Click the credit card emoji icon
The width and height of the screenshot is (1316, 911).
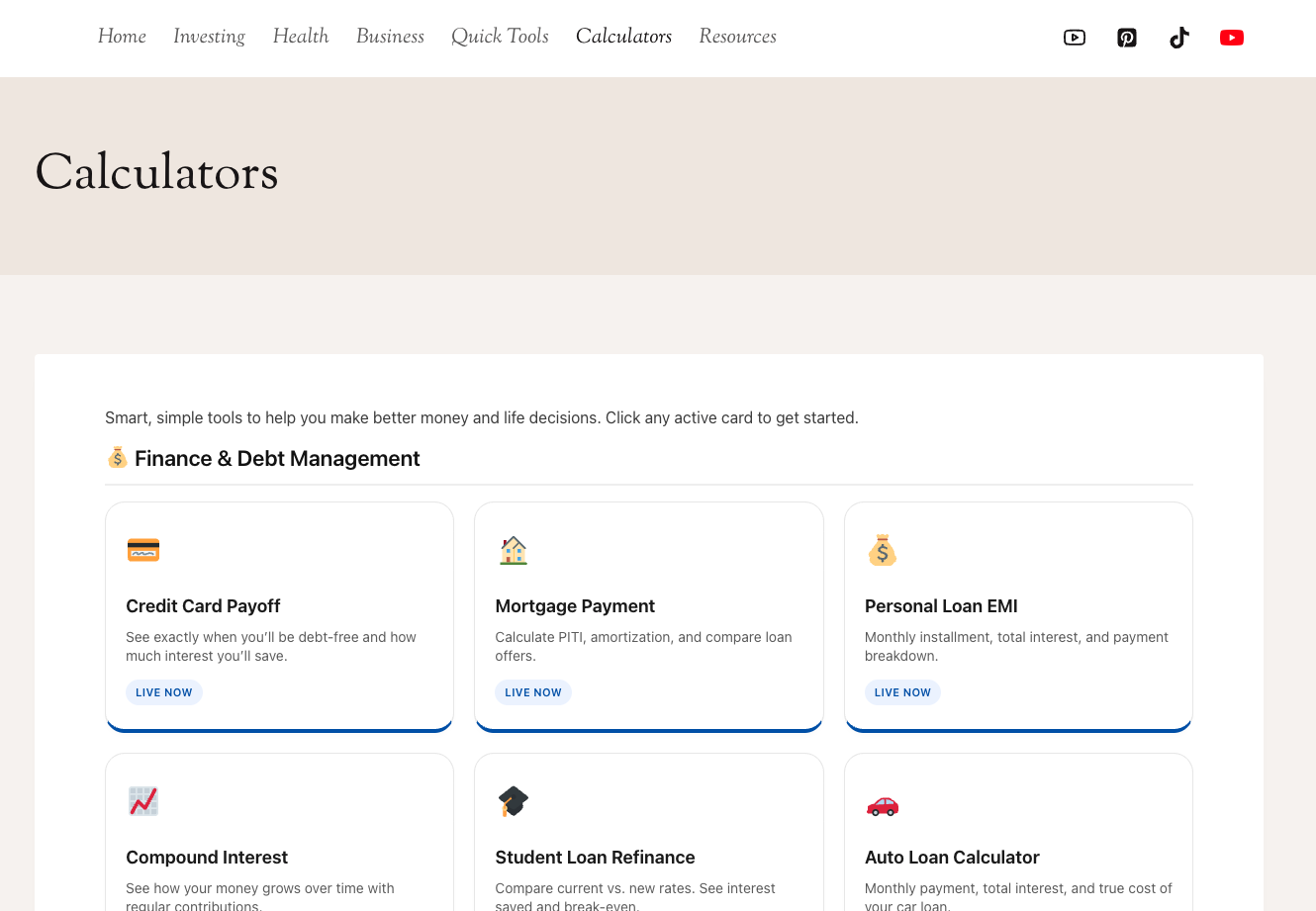pyautogui.click(x=143, y=550)
